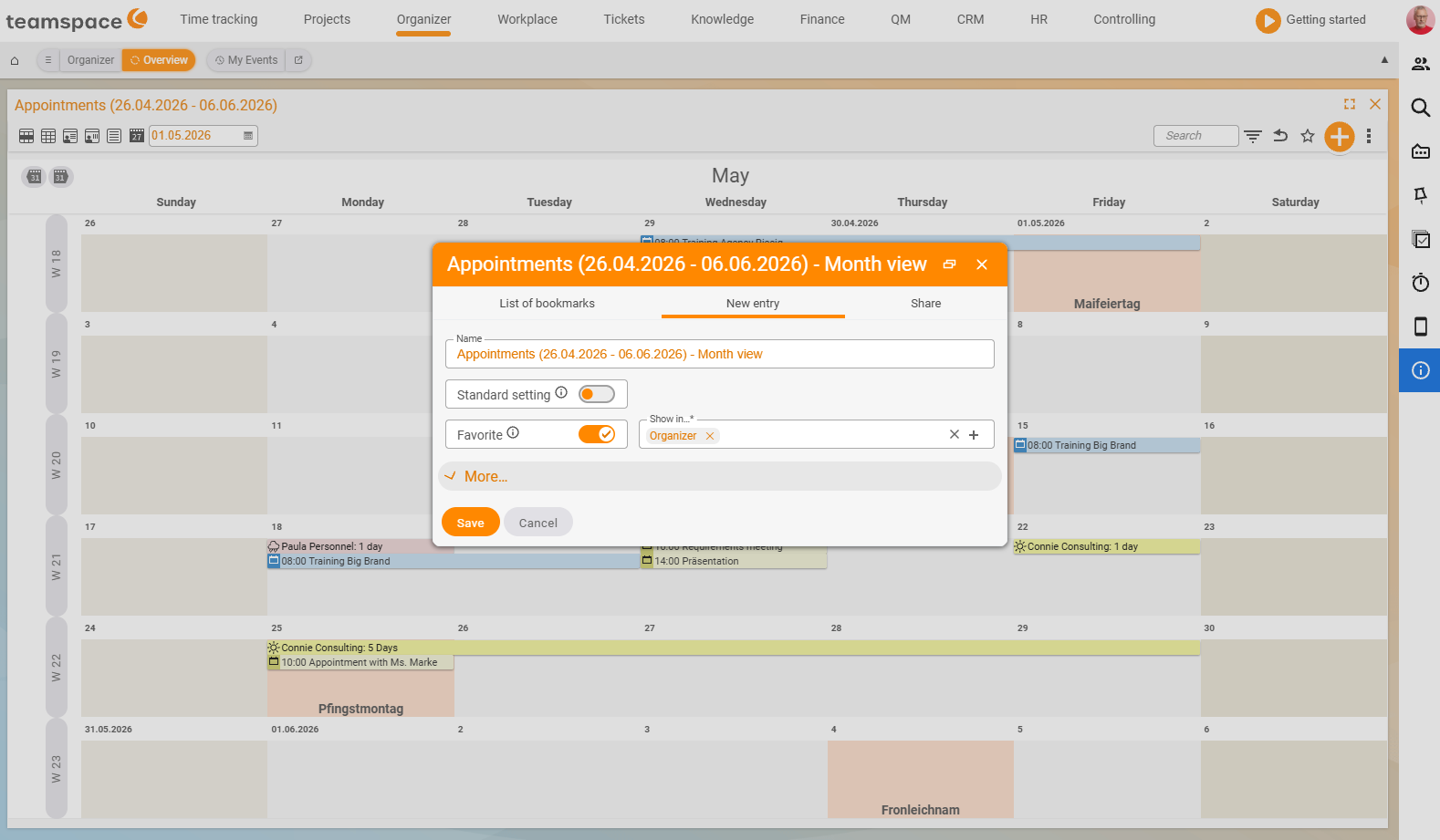Image resolution: width=1440 pixels, height=840 pixels.
Task: Open the Finance menu
Action: [x=822, y=19]
